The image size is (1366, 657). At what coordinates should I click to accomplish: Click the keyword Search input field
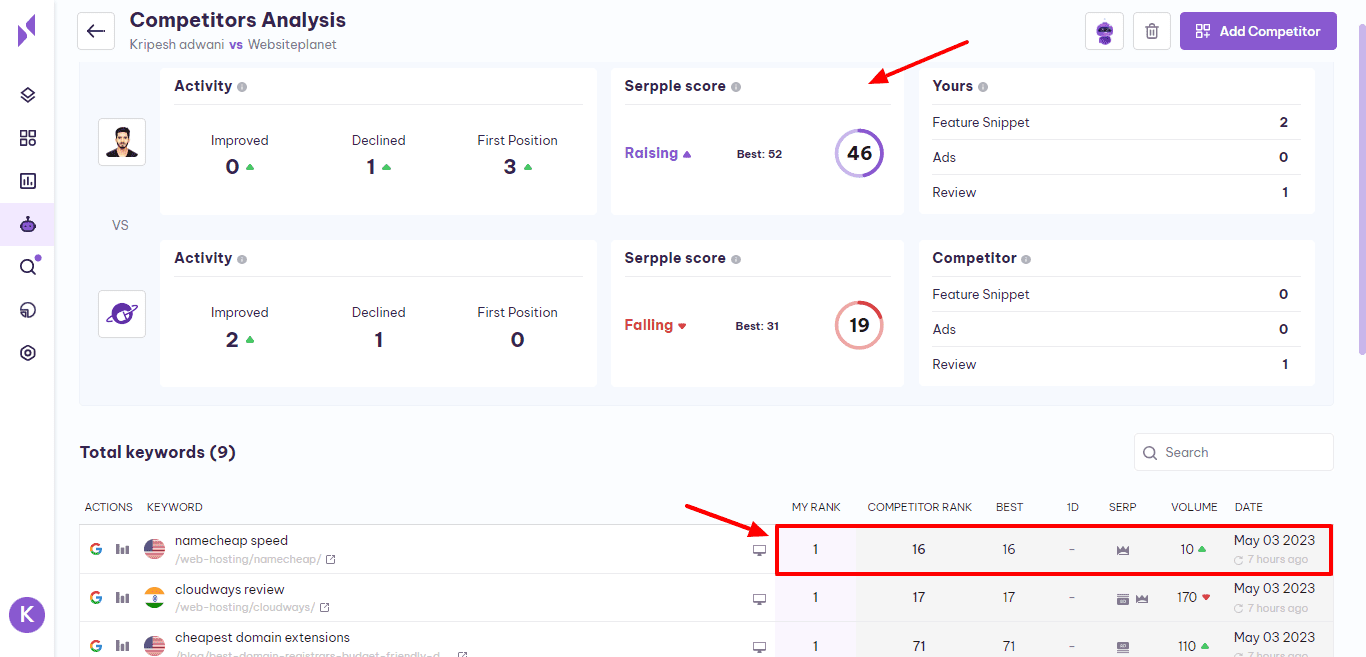(1240, 452)
